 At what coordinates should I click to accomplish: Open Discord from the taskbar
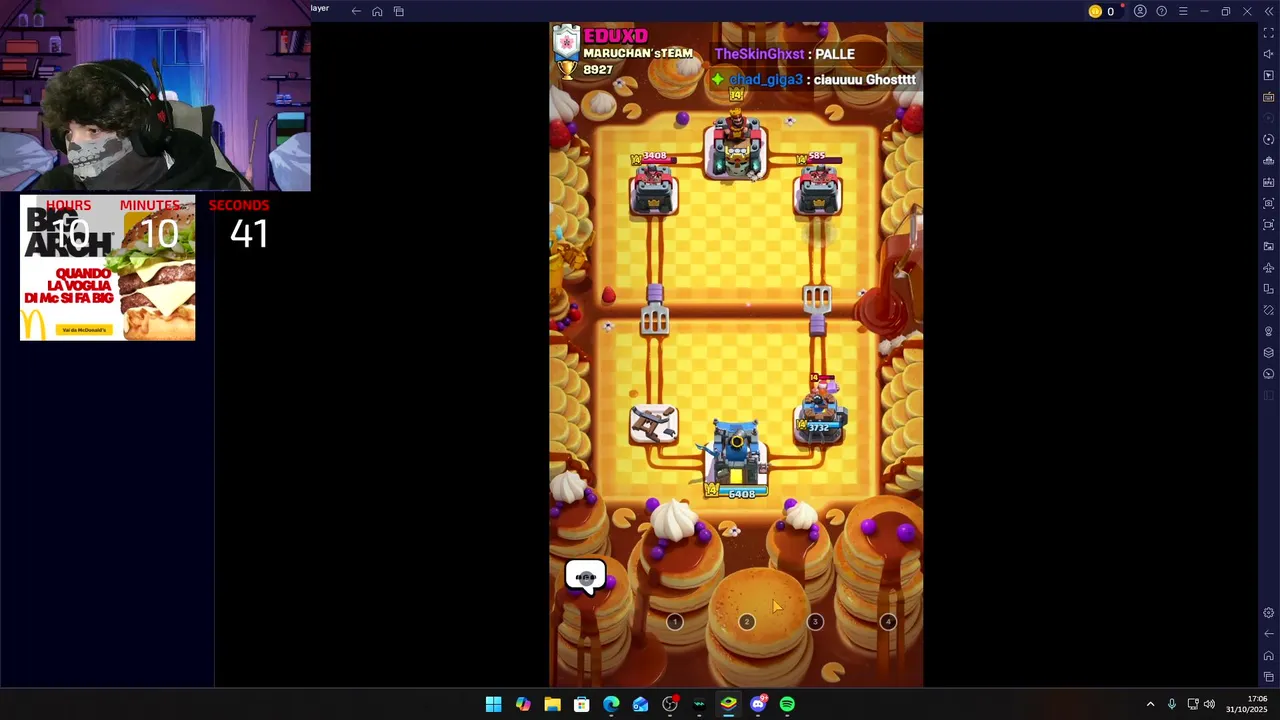pyautogui.click(x=758, y=704)
